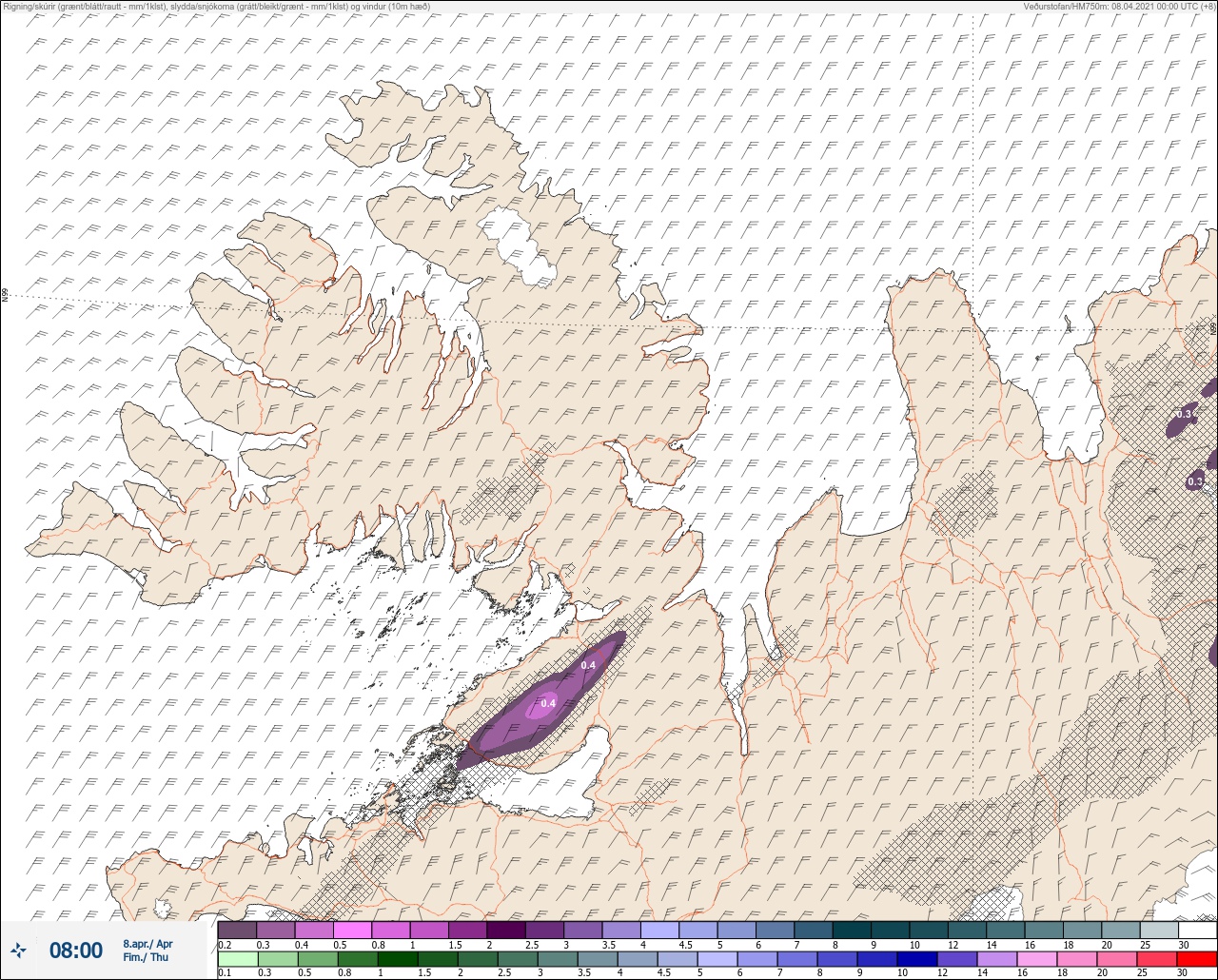1218x980 pixels.
Task: Select the darkest green swatch at 1 in lower legend
Action: tap(399, 959)
